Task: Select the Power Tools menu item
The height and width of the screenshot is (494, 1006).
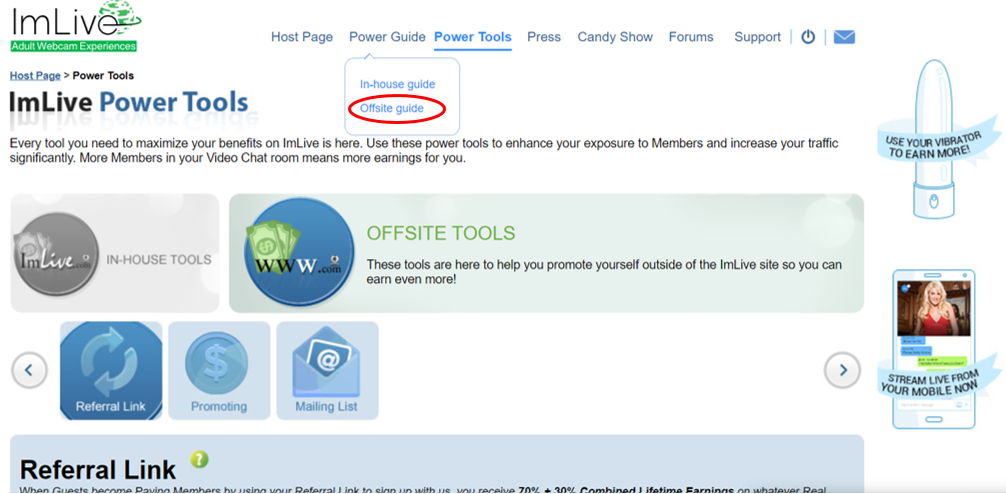Action: pyautogui.click(x=473, y=37)
